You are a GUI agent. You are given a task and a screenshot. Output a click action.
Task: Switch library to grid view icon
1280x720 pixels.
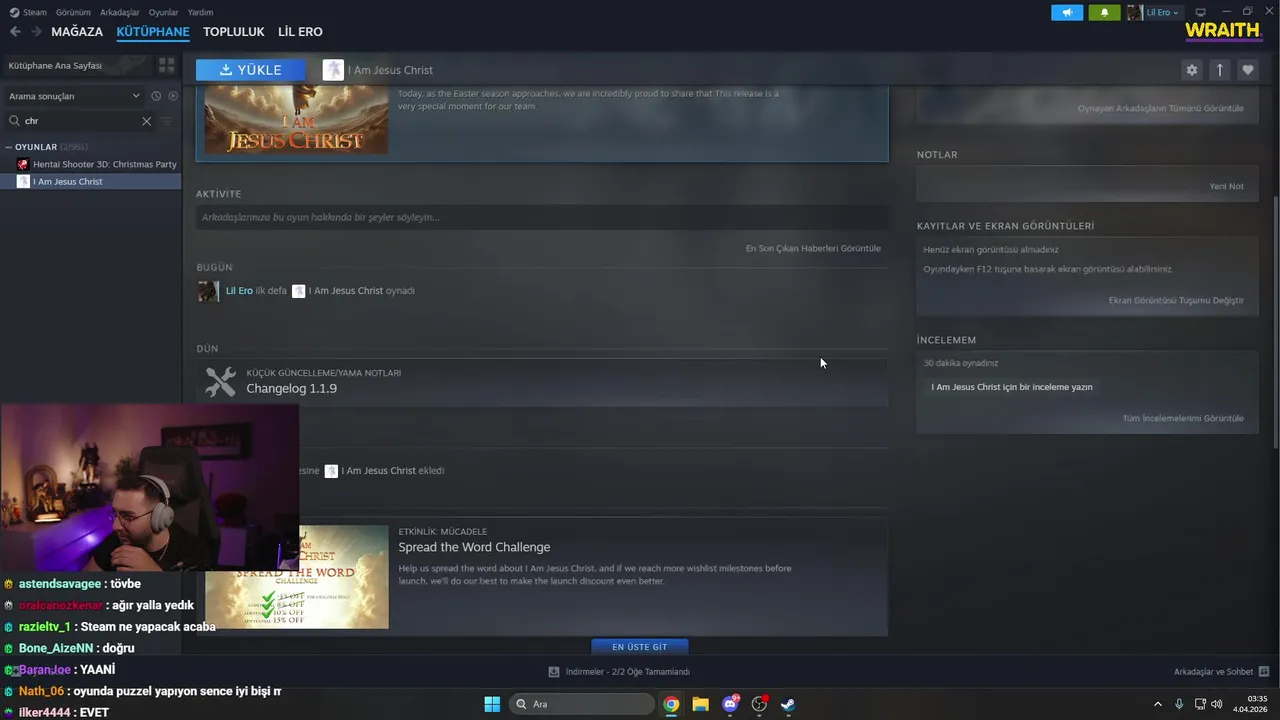coord(166,65)
